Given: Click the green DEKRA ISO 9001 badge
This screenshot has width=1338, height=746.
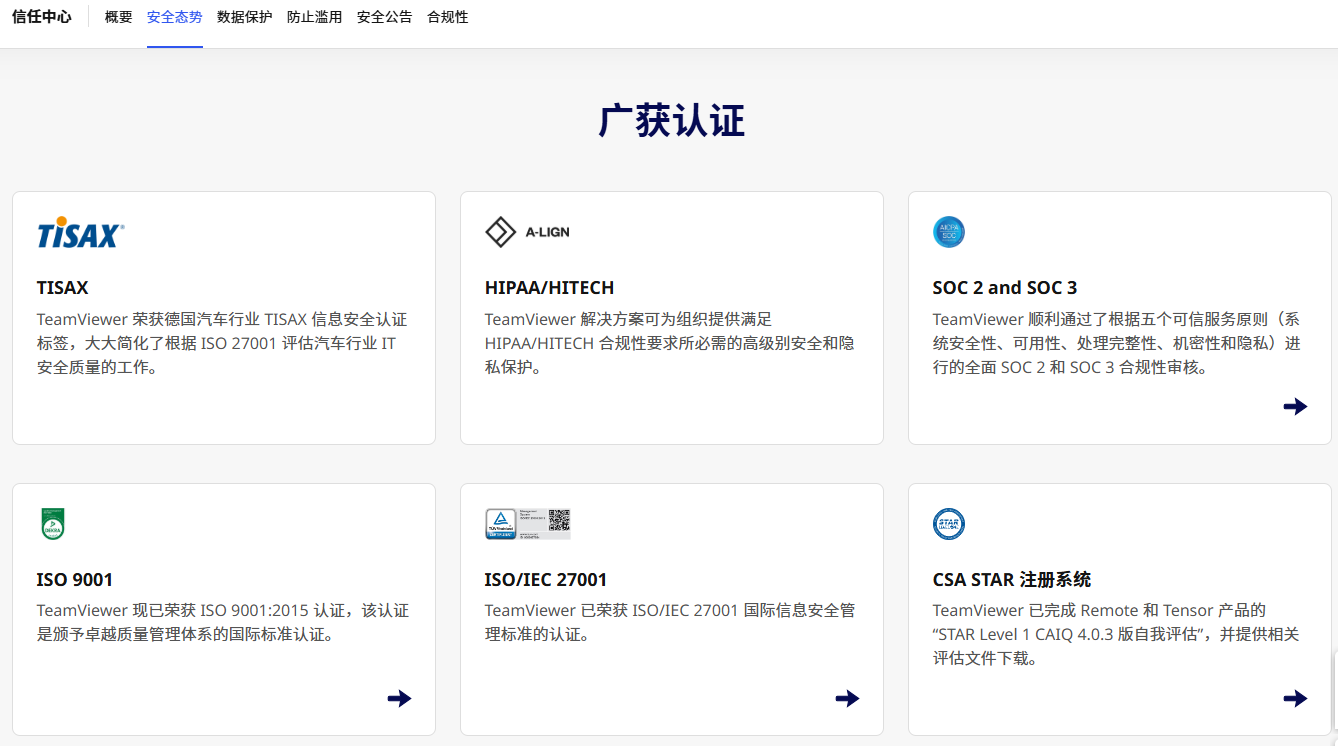Looking at the screenshot, I should click(x=52, y=524).
